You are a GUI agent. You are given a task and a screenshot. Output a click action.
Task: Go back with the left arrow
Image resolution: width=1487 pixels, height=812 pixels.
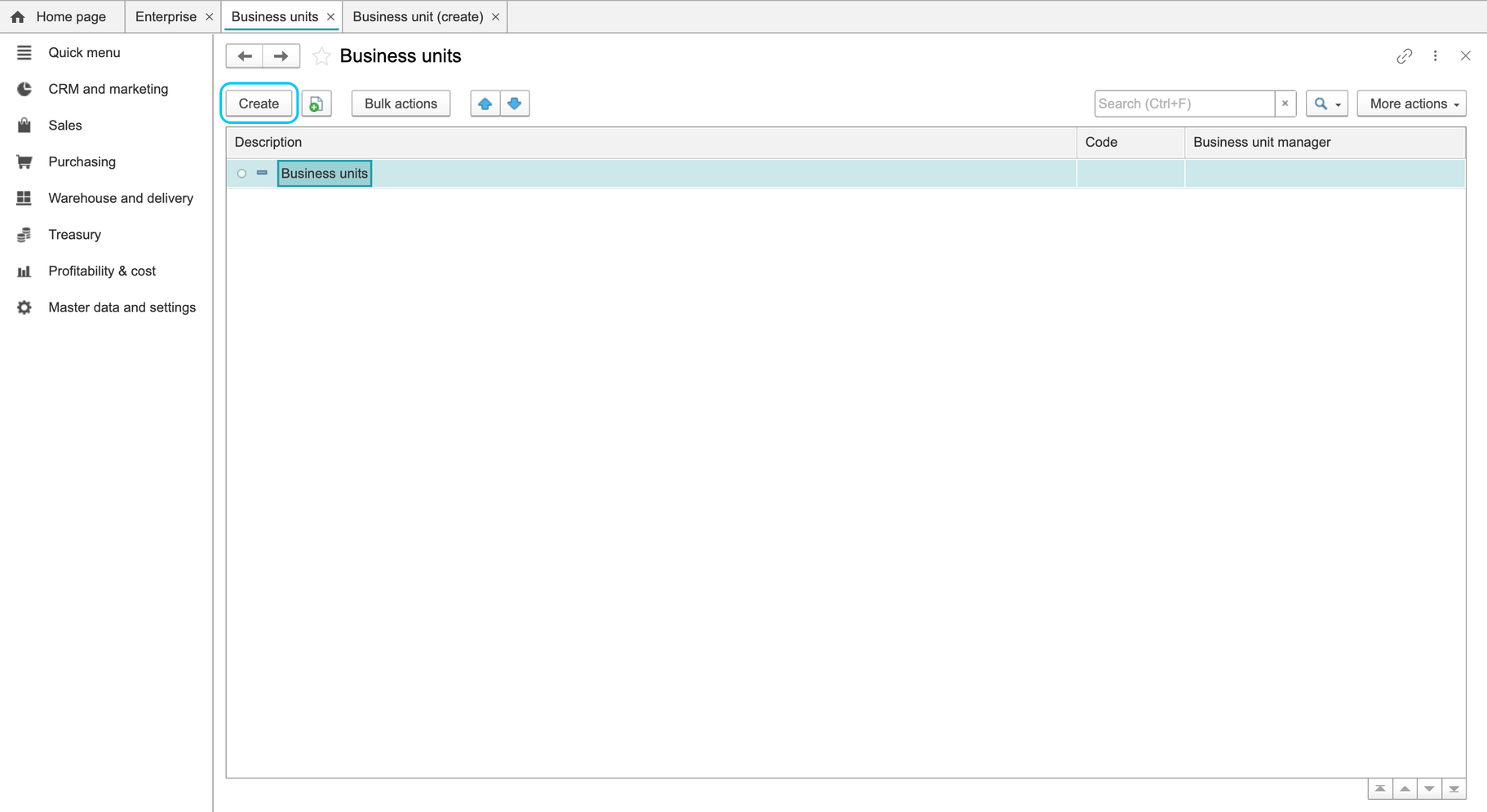245,56
